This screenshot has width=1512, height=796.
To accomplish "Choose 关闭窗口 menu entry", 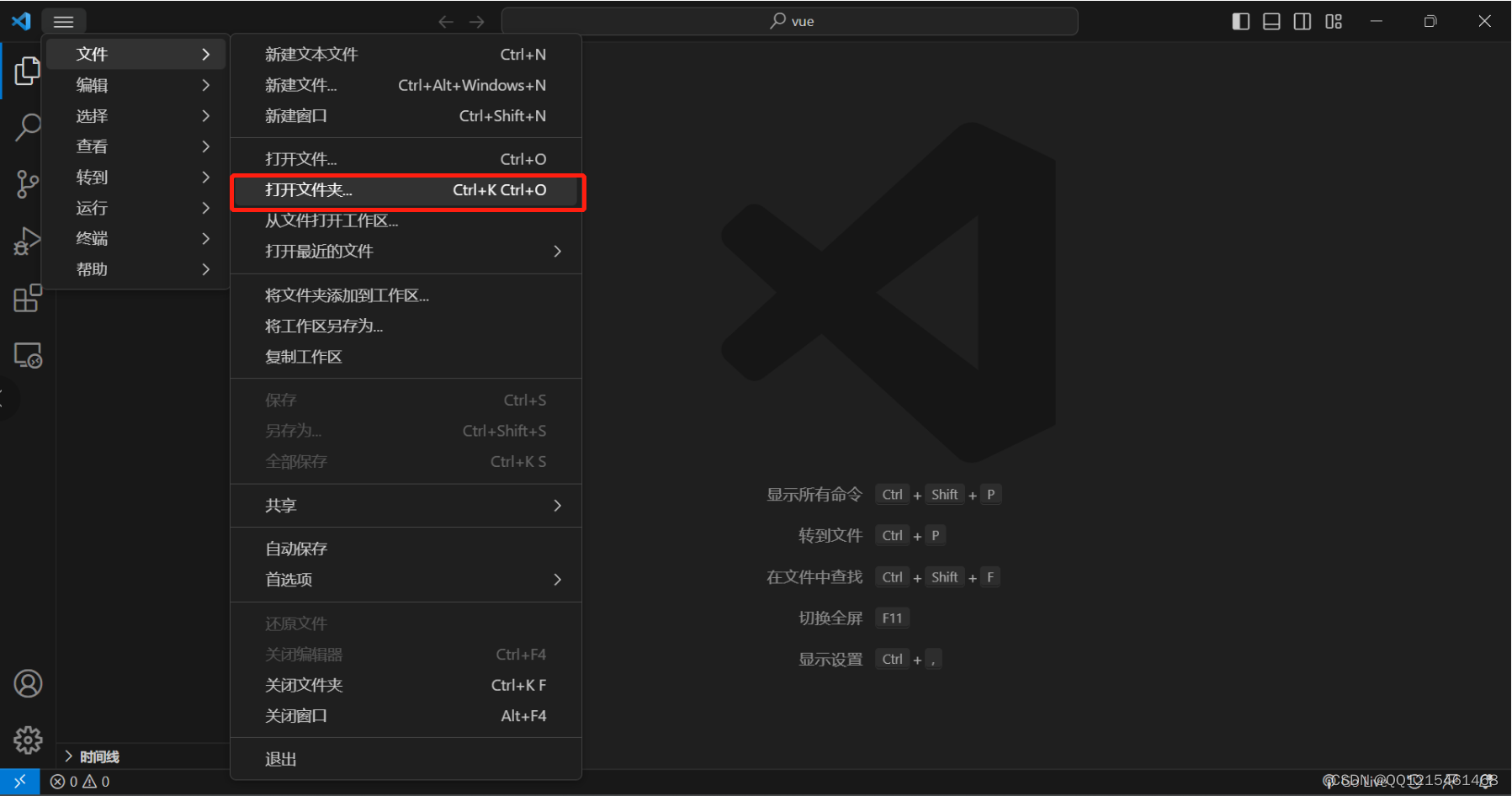I will pyautogui.click(x=406, y=716).
